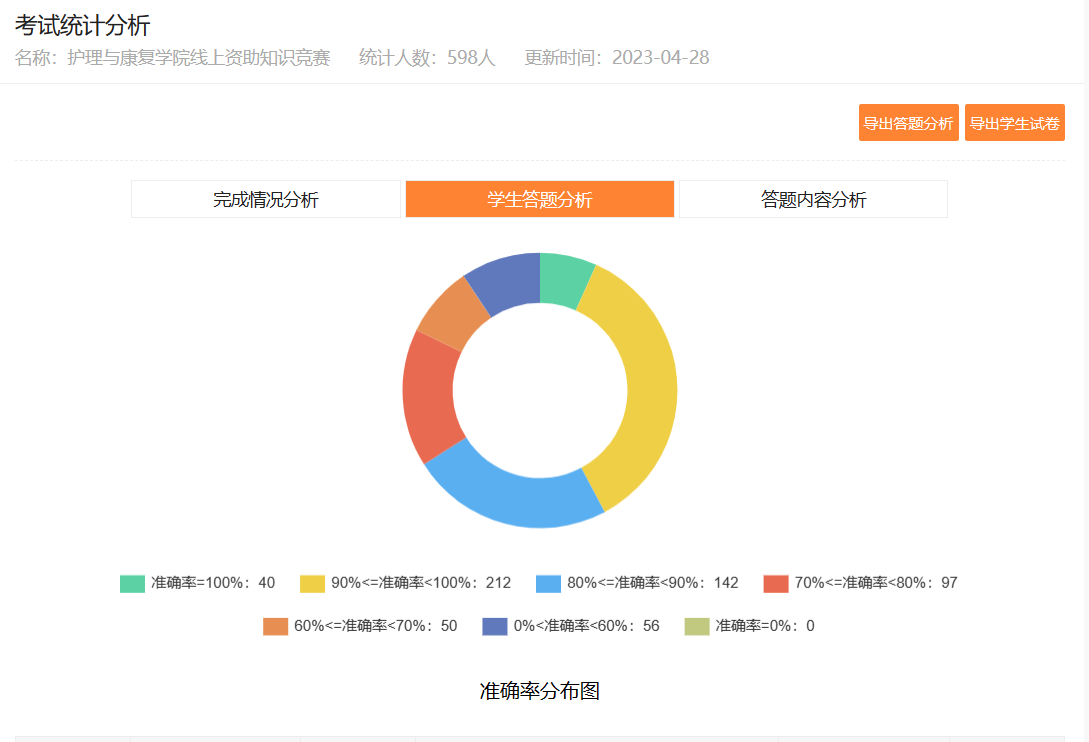The height and width of the screenshot is (742, 1089).
Task: Click the 准确率分布图 chart title
Action: [539, 691]
